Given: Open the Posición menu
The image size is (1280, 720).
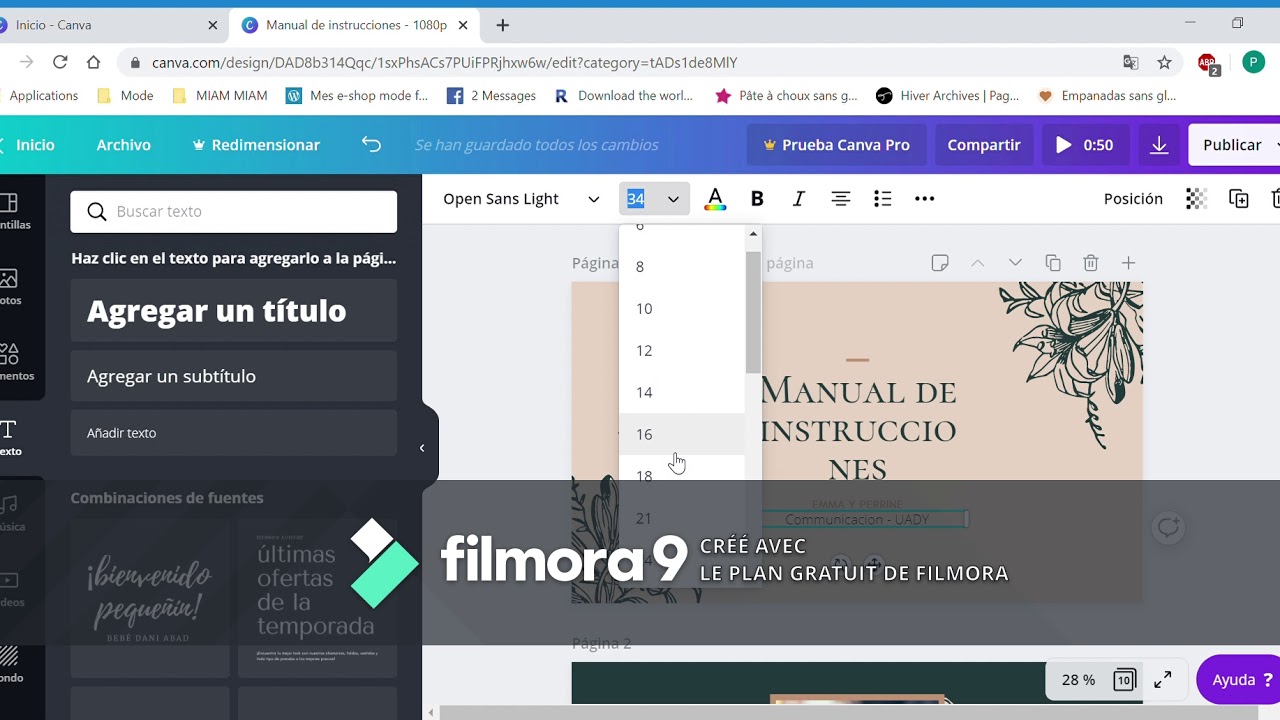Looking at the screenshot, I should point(1133,199).
